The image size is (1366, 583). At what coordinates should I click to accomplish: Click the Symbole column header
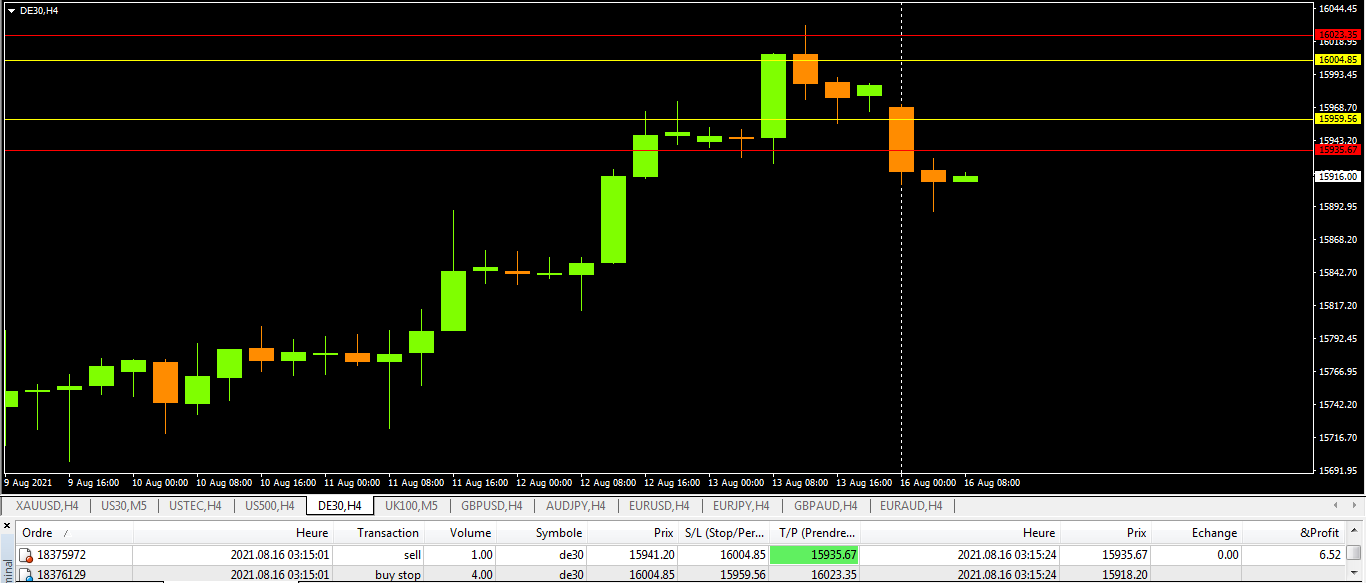click(558, 533)
